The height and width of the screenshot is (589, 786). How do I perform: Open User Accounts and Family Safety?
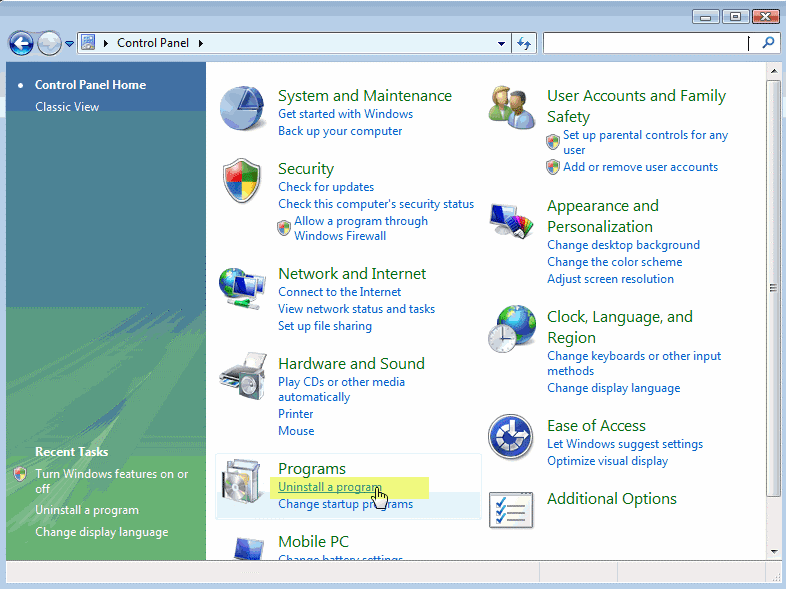click(637, 106)
